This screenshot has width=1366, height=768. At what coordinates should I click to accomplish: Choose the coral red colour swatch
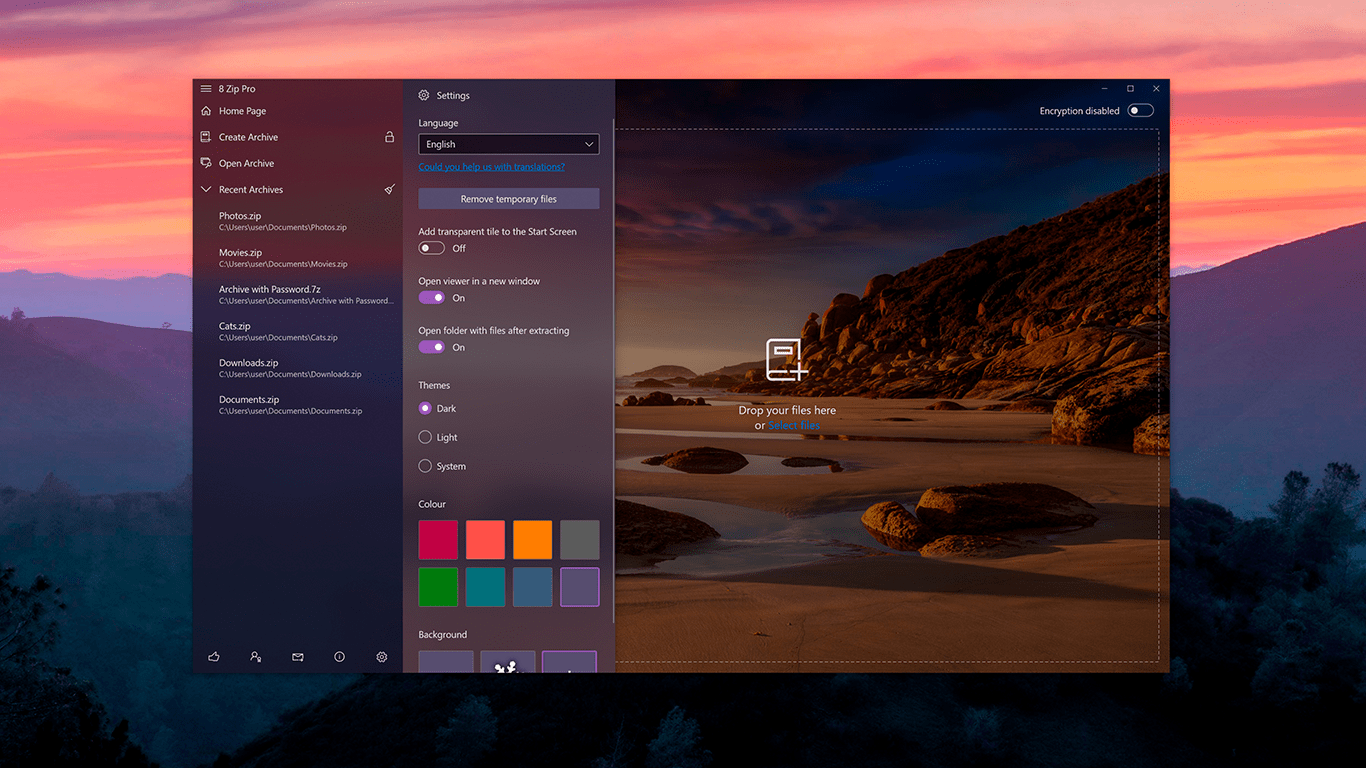pos(486,540)
